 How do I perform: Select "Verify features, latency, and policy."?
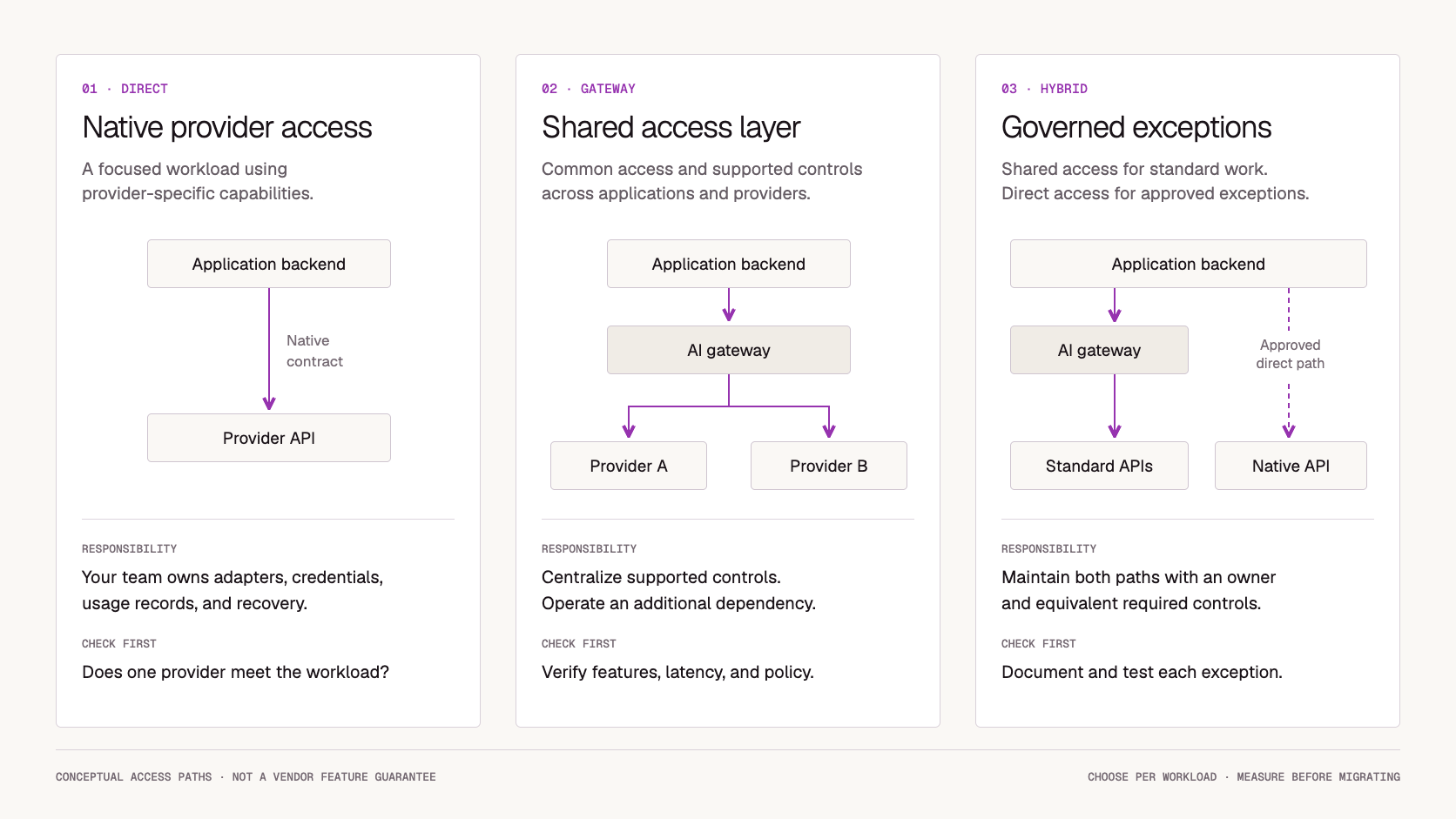(x=677, y=672)
